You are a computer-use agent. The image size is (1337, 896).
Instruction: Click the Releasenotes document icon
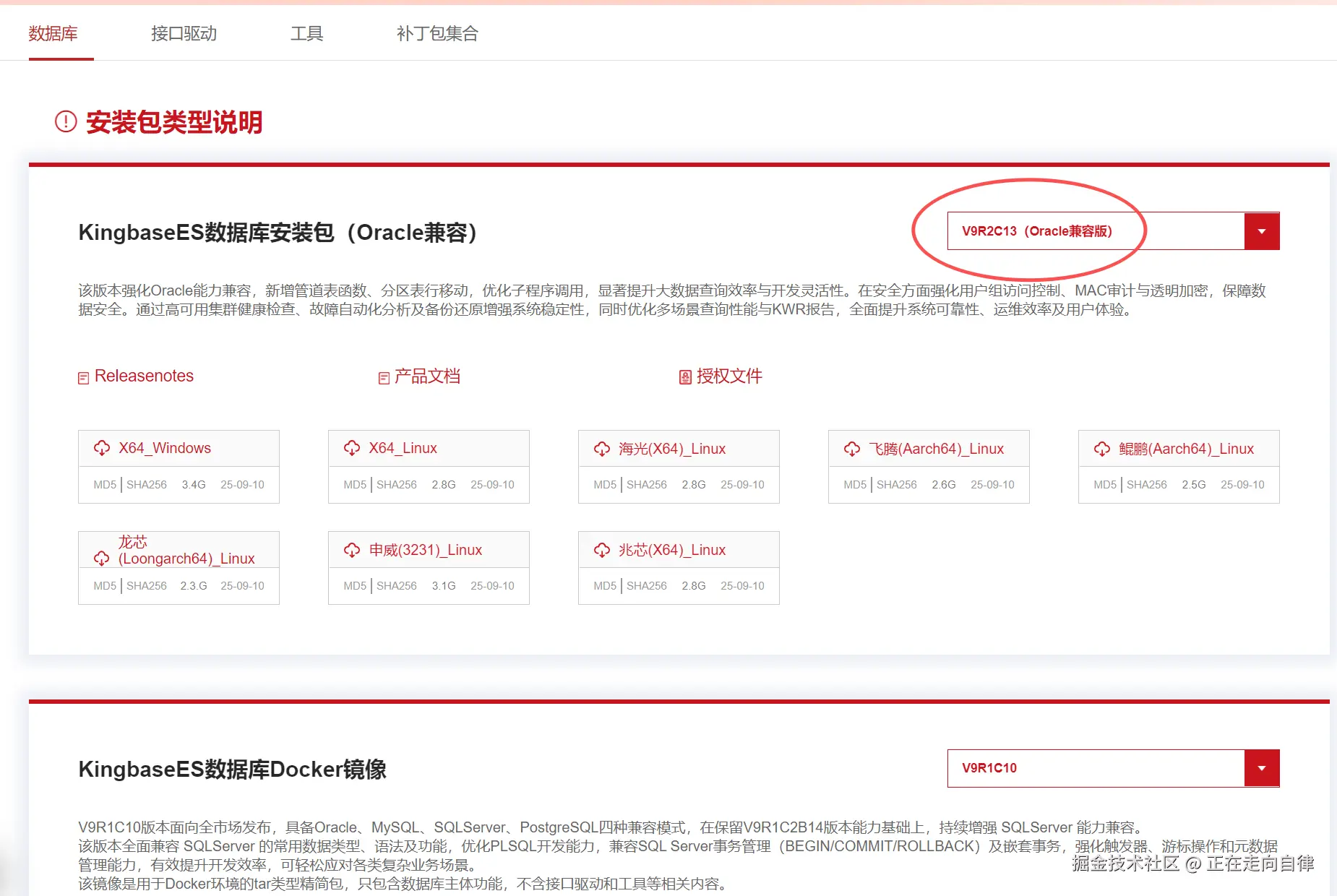[x=84, y=378]
